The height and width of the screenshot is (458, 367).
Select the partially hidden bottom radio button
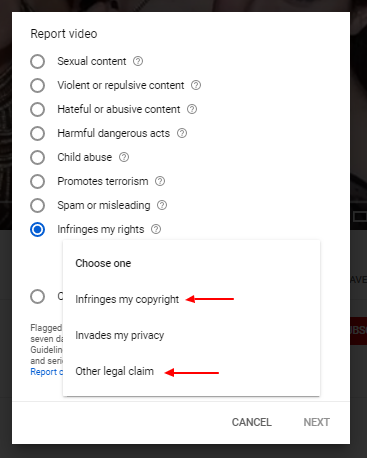37,296
